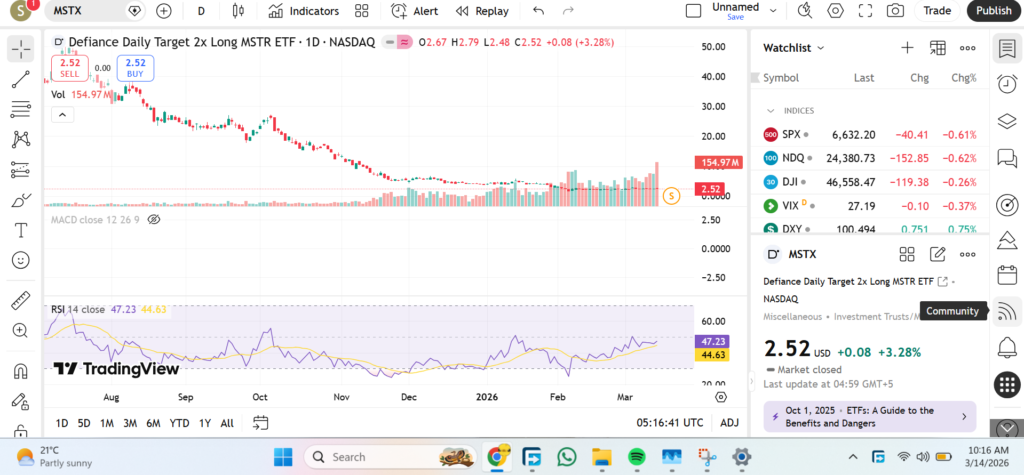
Task: Select the ruler measure tool
Action: (20, 300)
